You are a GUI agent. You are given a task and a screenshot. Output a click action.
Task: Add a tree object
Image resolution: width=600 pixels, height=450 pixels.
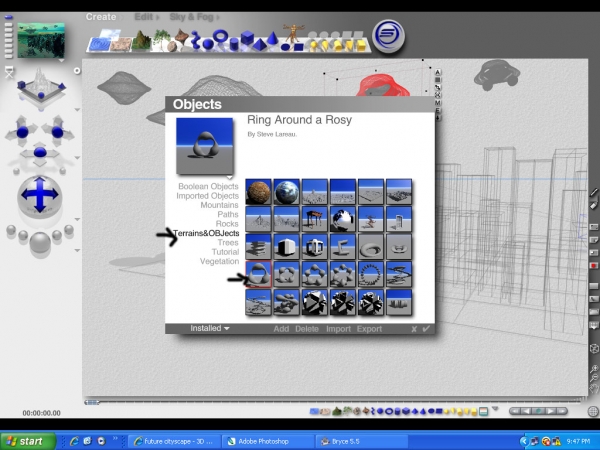(x=161, y=39)
